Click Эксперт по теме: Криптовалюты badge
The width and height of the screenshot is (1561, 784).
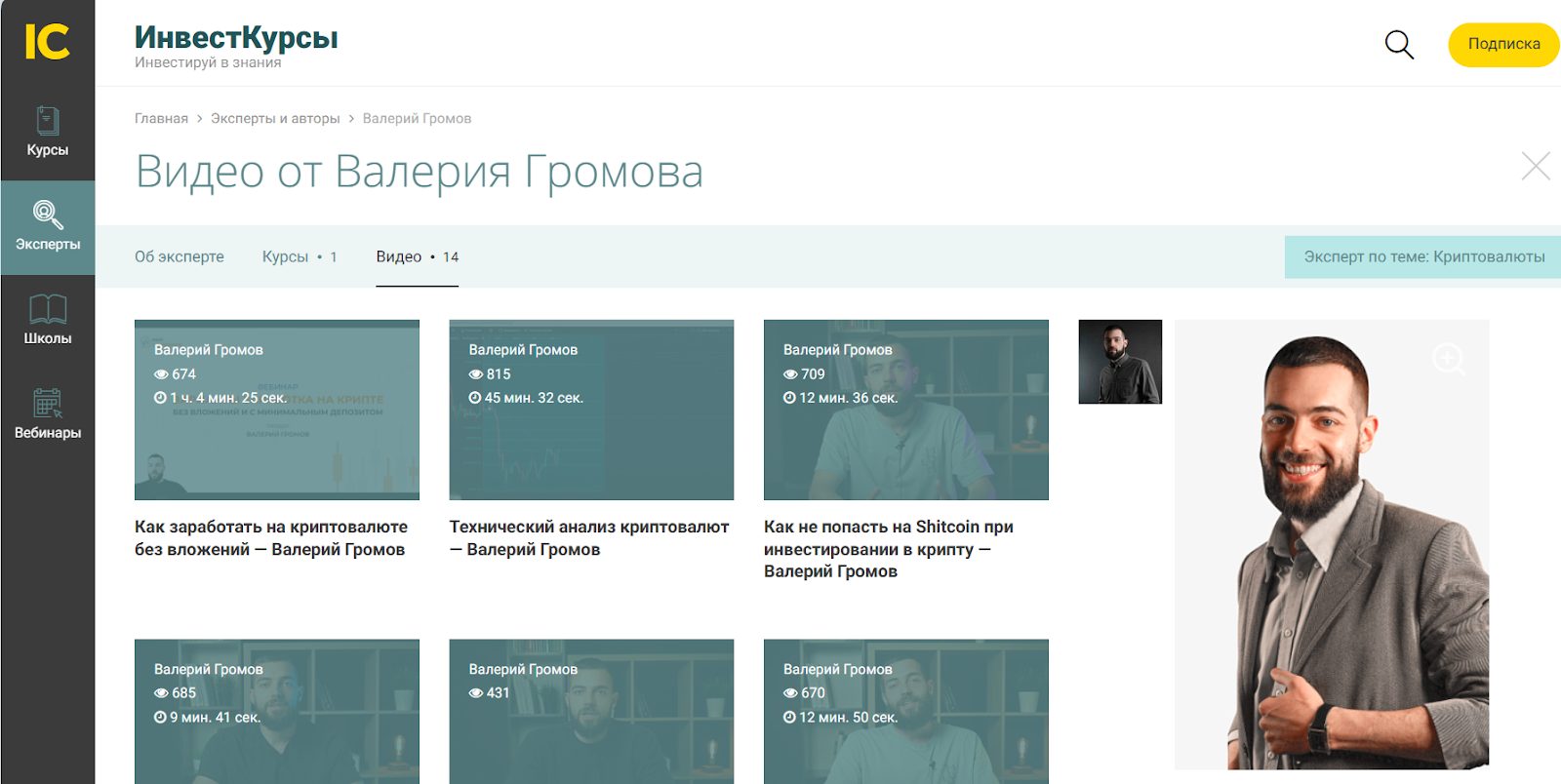click(1423, 256)
